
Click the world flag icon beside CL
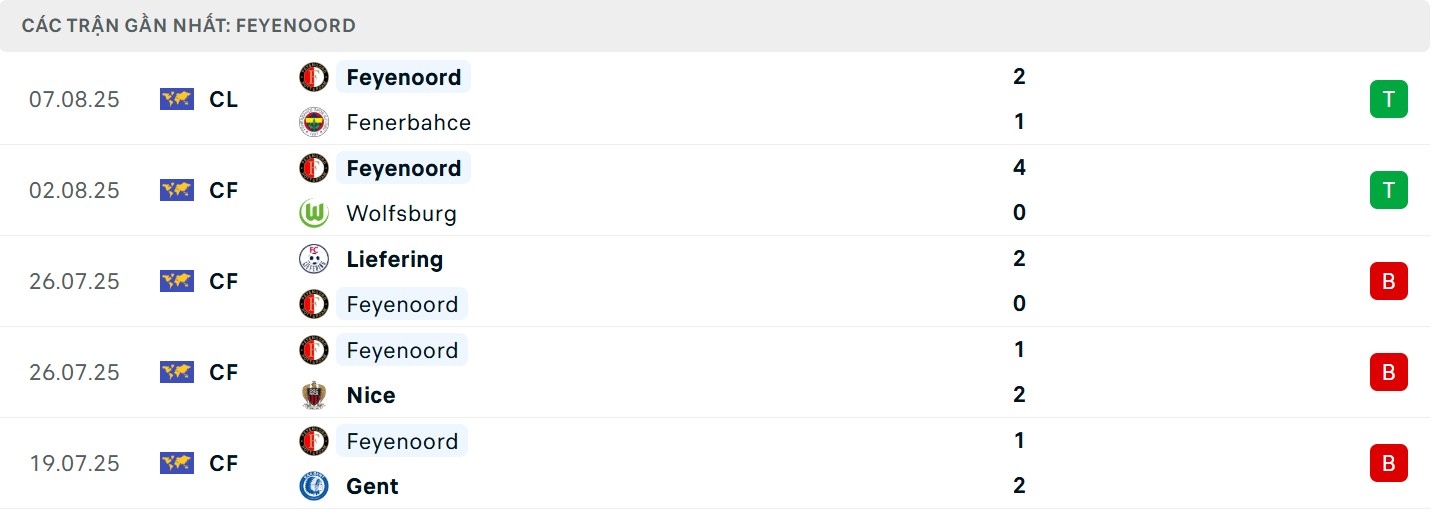click(x=177, y=99)
